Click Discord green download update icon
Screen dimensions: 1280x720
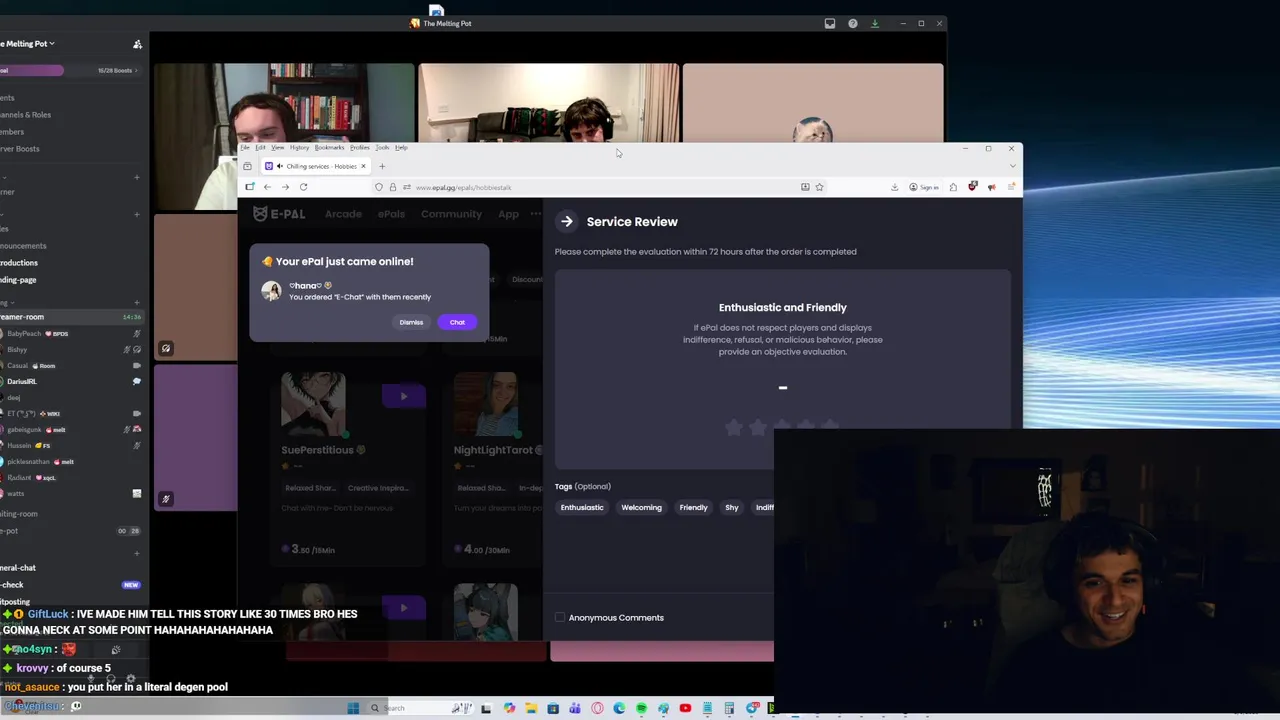tap(875, 23)
